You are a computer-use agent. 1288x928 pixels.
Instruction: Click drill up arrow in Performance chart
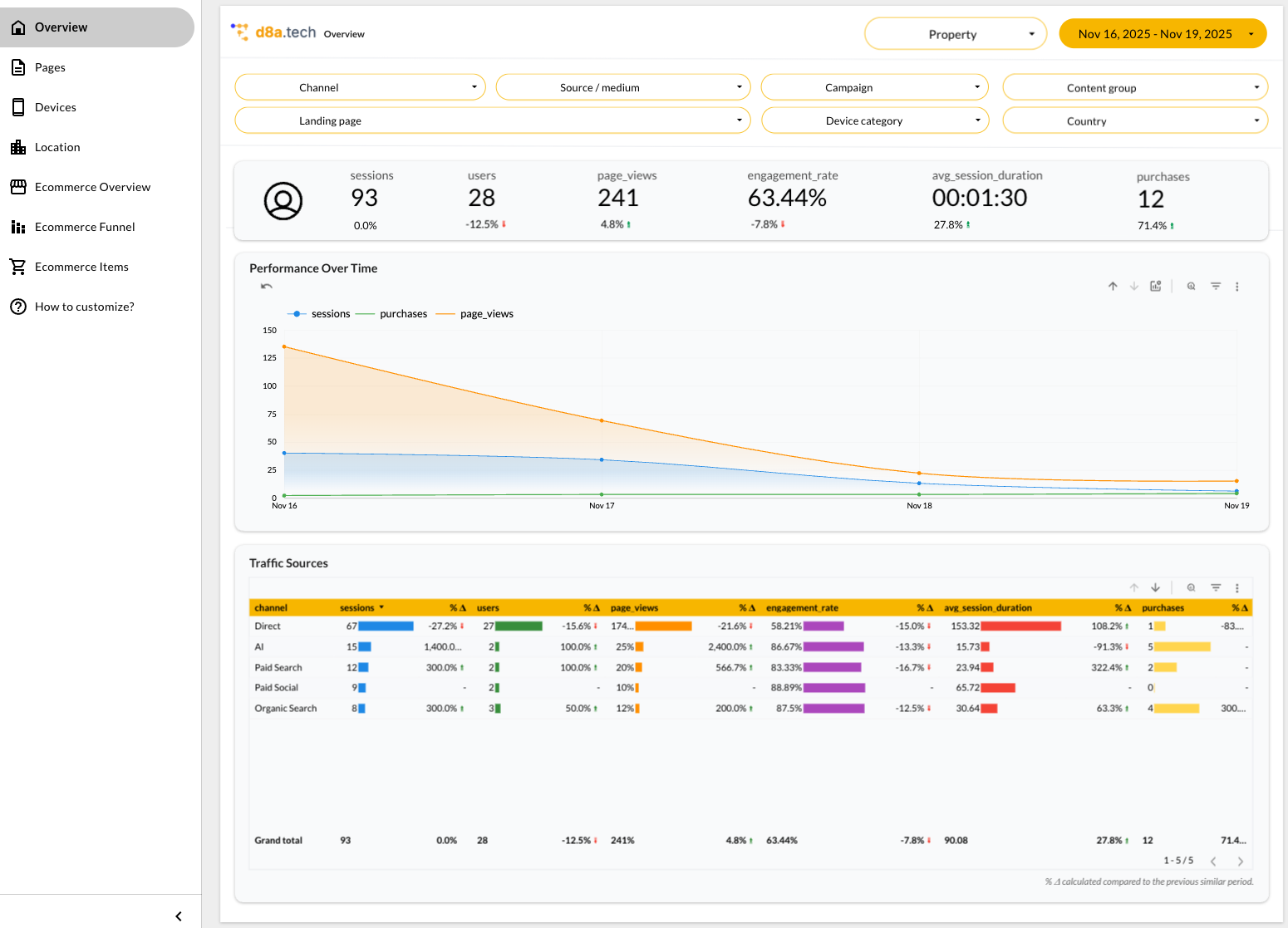tap(1113, 287)
